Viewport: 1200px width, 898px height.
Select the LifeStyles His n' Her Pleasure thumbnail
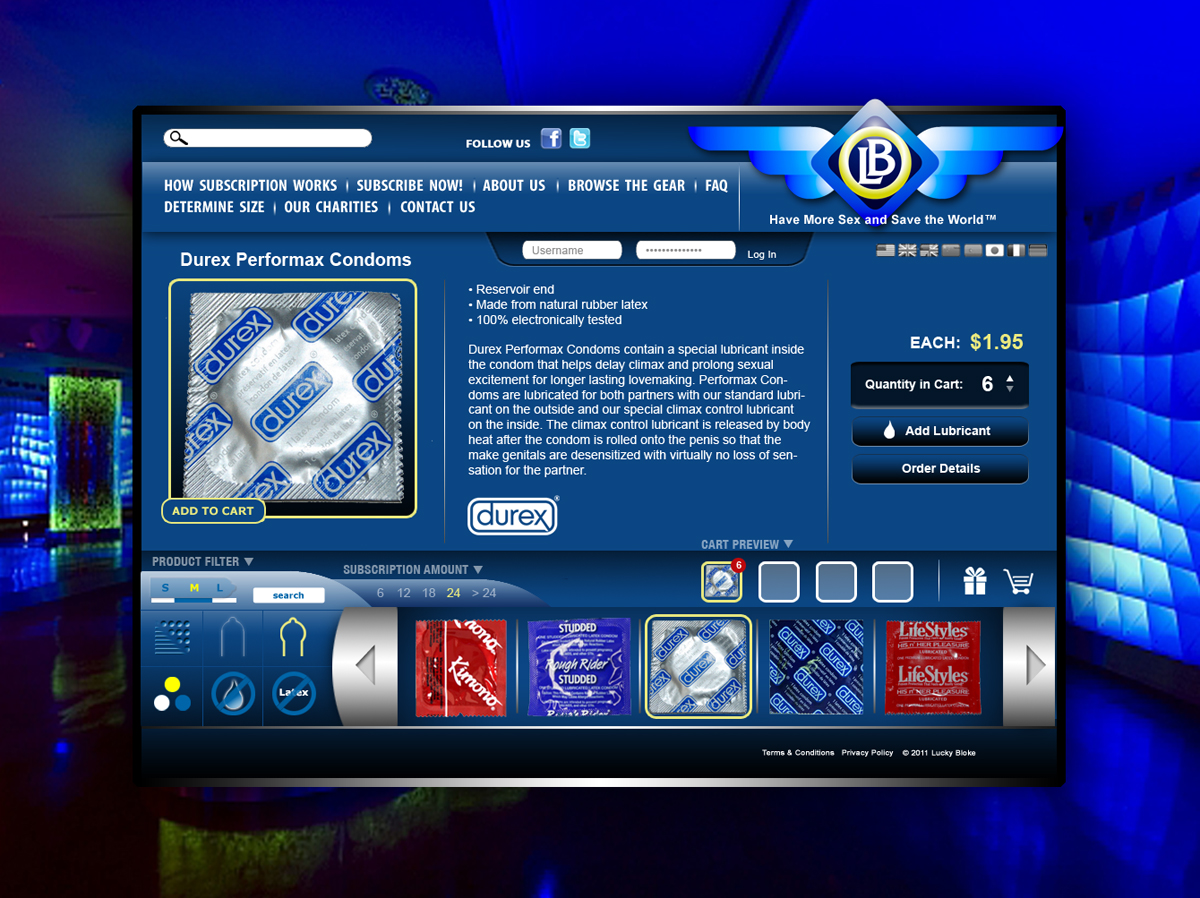click(x=933, y=667)
